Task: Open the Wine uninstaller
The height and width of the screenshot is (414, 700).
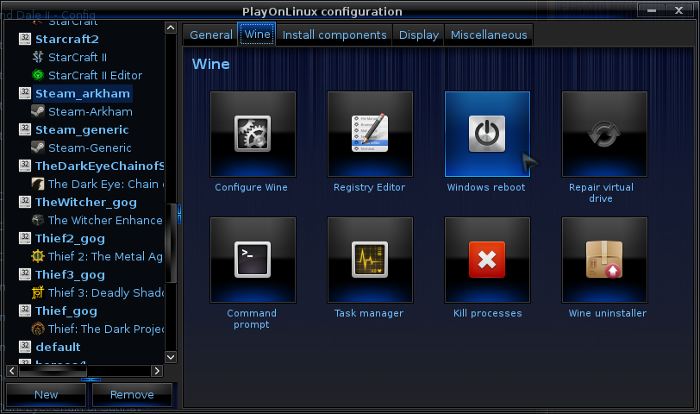Action: point(604,260)
